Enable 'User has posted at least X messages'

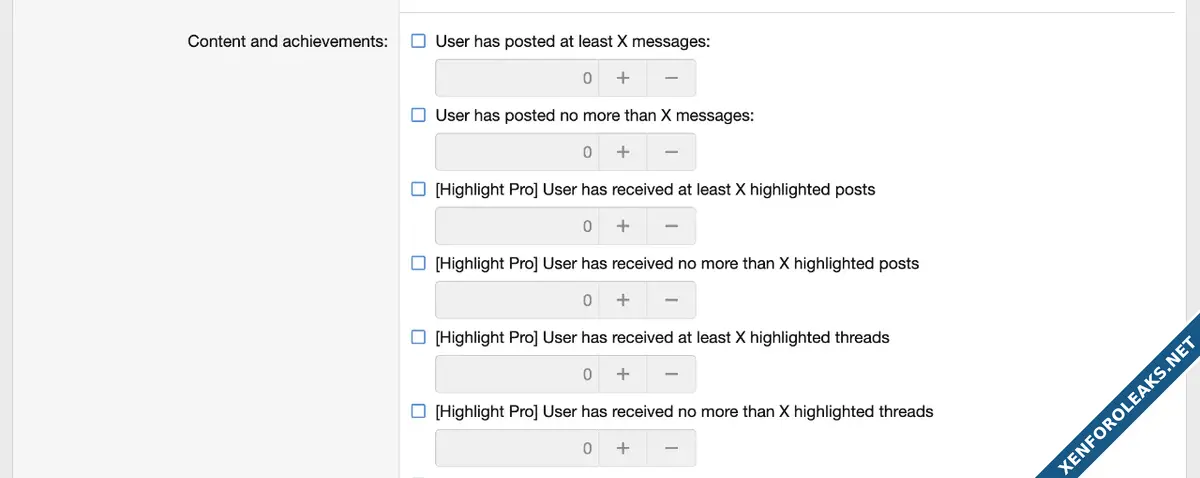tap(419, 42)
